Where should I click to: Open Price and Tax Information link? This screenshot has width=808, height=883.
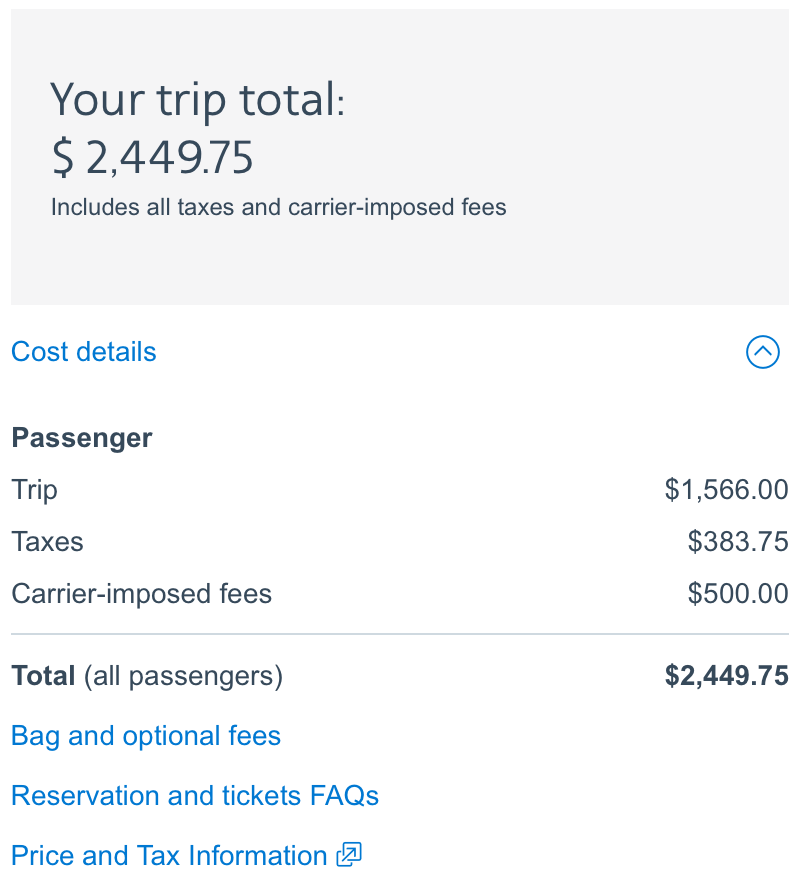pos(169,856)
